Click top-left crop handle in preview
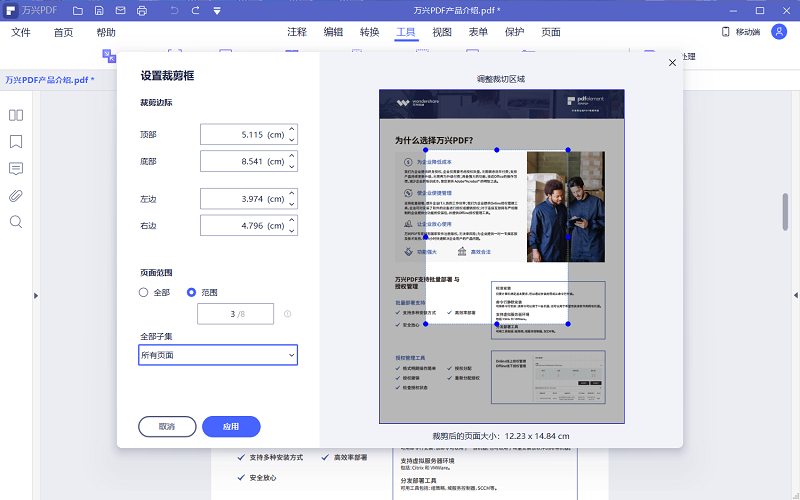The height and width of the screenshot is (500, 800). pyautogui.click(x=426, y=150)
